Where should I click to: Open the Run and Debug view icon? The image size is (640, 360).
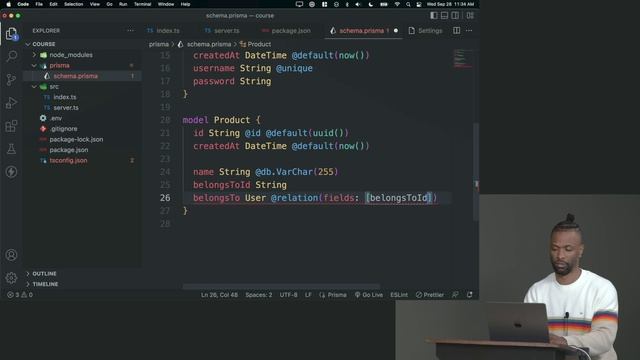pos(11,102)
